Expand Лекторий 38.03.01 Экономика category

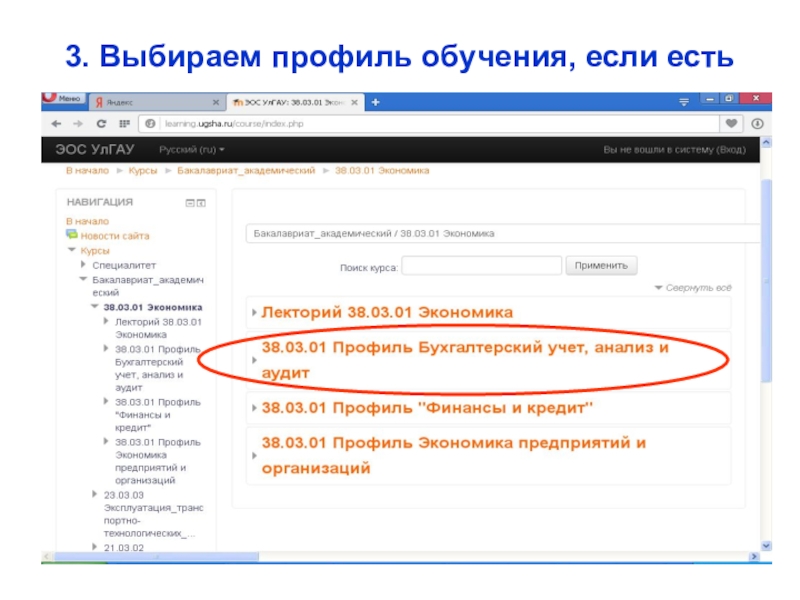pyautogui.click(x=387, y=312)
